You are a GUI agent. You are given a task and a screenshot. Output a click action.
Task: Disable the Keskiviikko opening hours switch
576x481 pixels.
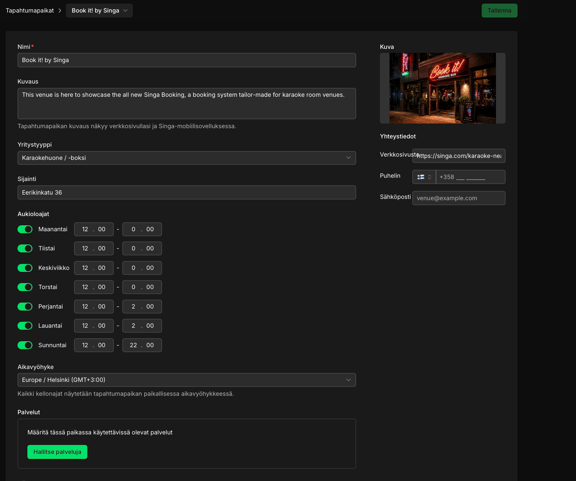(25, 268)
